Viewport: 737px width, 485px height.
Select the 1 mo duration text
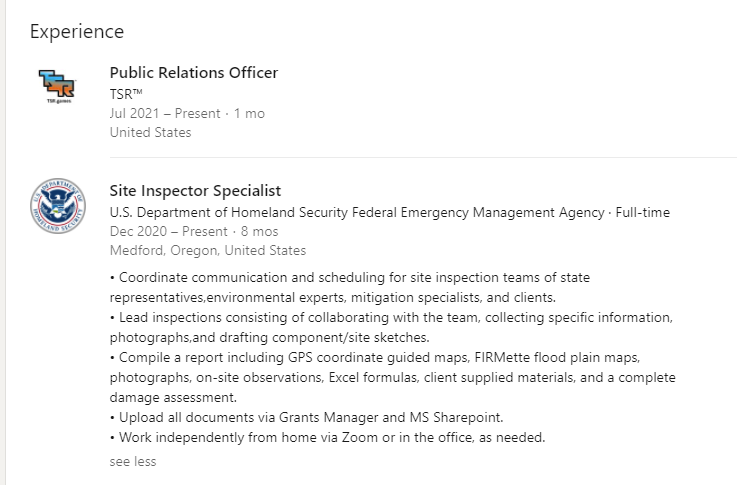coord(249,113)
